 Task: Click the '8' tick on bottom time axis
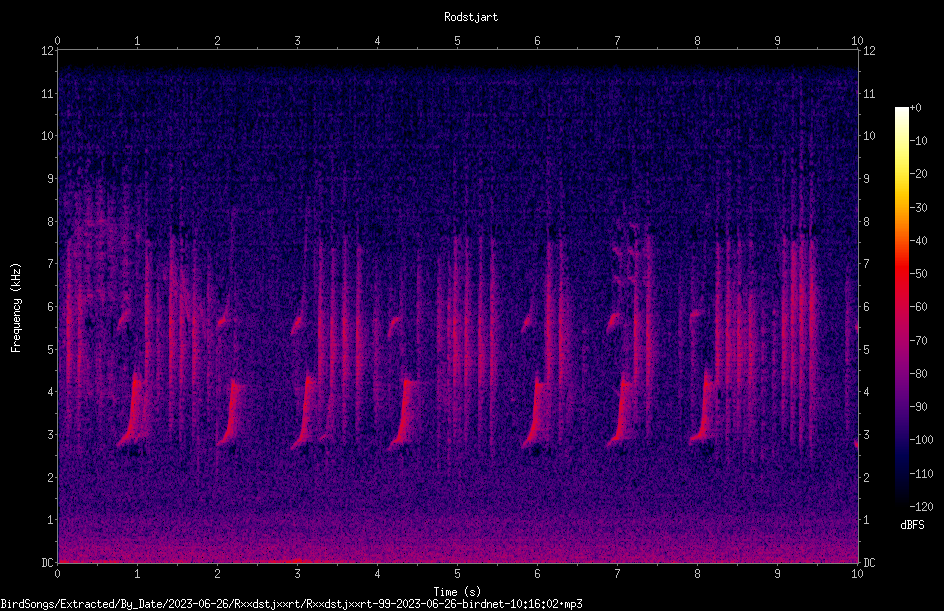point(697,574)
